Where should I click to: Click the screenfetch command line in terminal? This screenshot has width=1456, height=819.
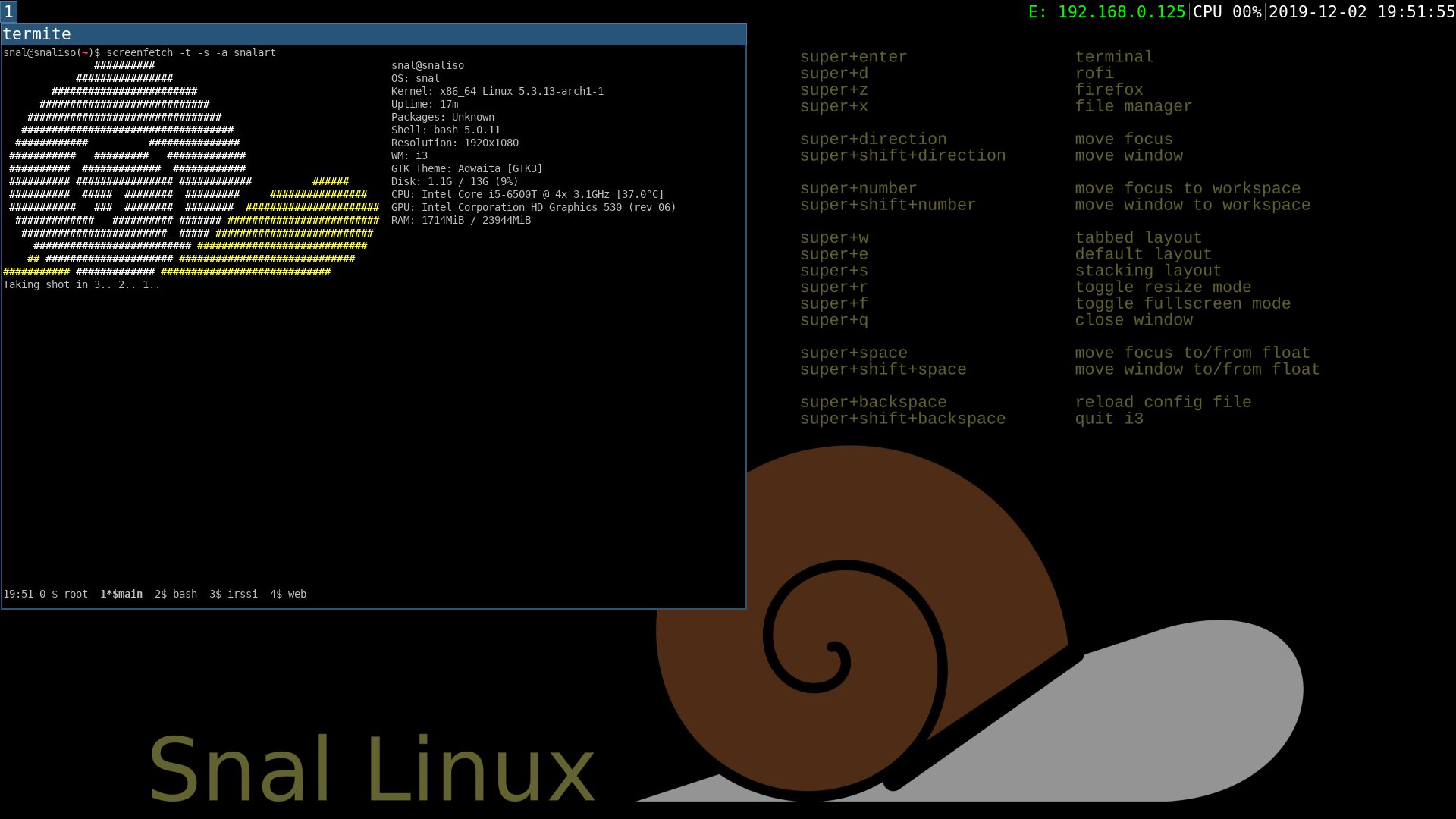pos(140,52)
